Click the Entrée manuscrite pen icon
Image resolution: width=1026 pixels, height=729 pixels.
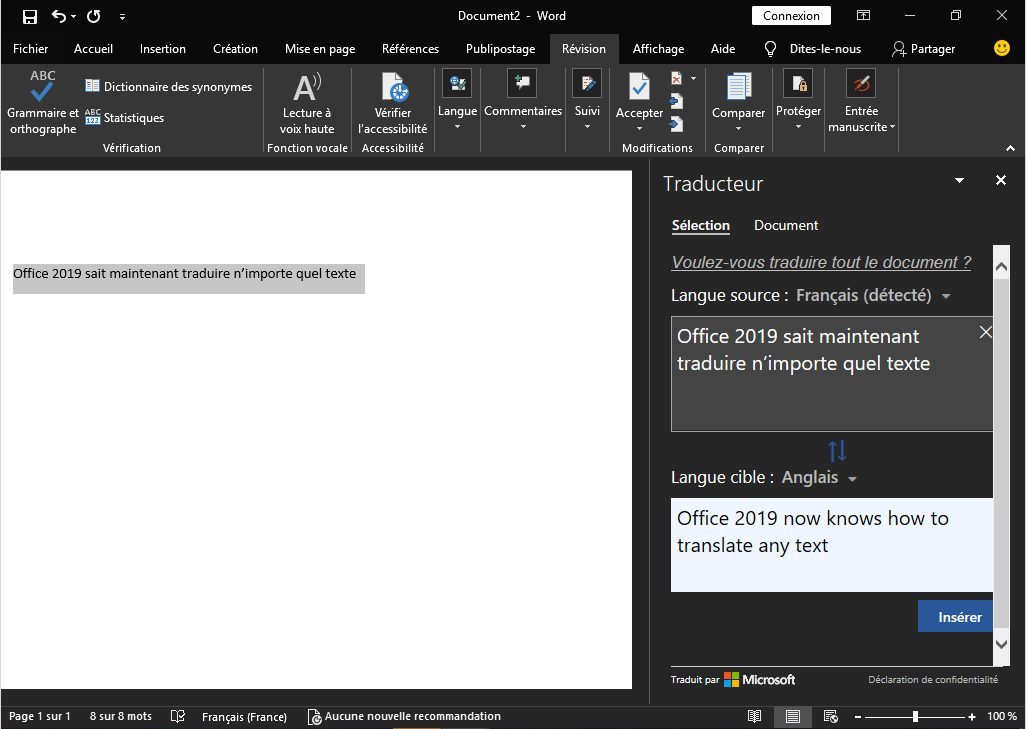point(860,84)
